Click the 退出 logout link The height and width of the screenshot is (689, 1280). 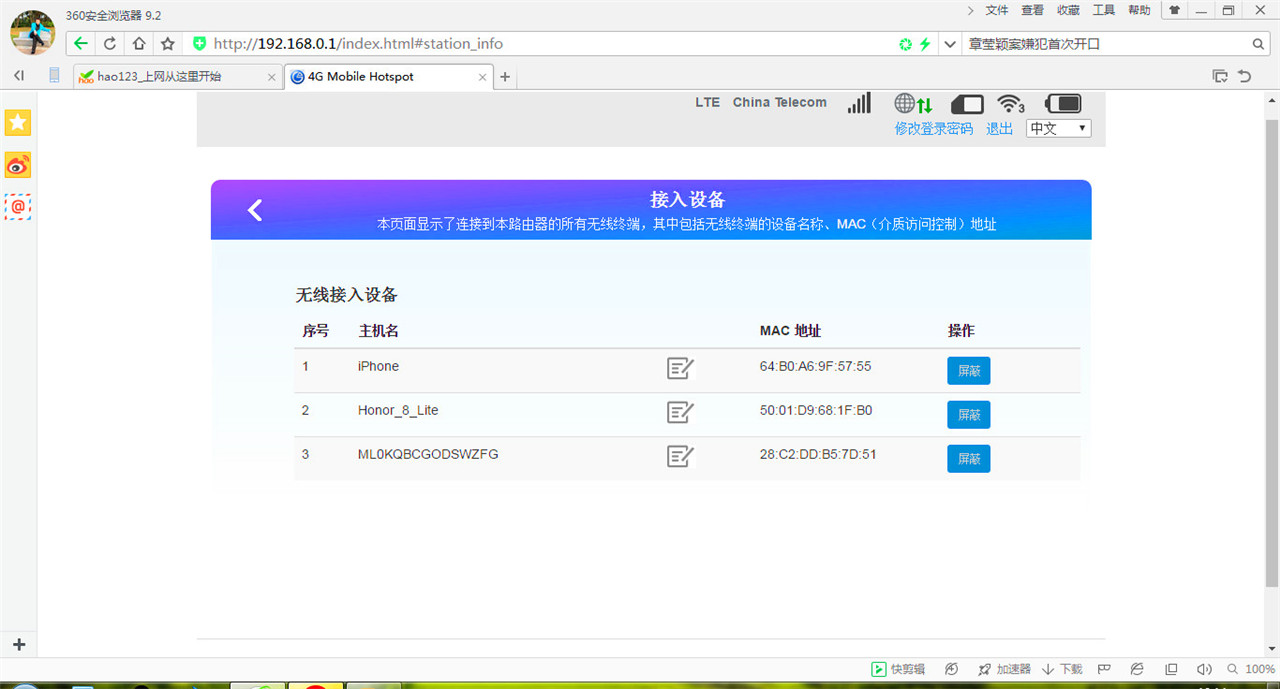coord(997,128)
